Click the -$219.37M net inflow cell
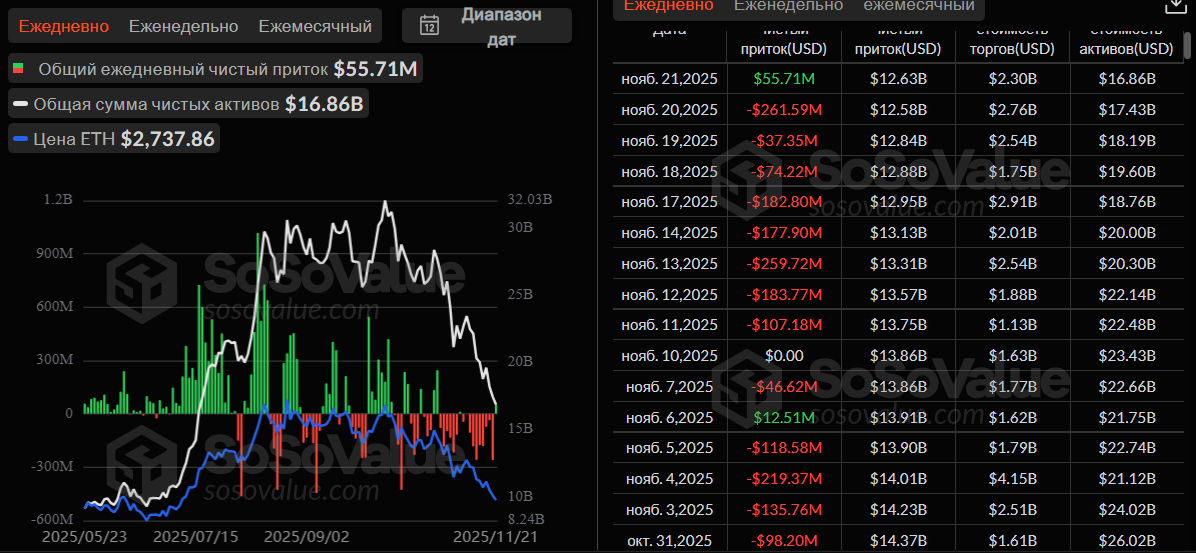 [784, 479]
